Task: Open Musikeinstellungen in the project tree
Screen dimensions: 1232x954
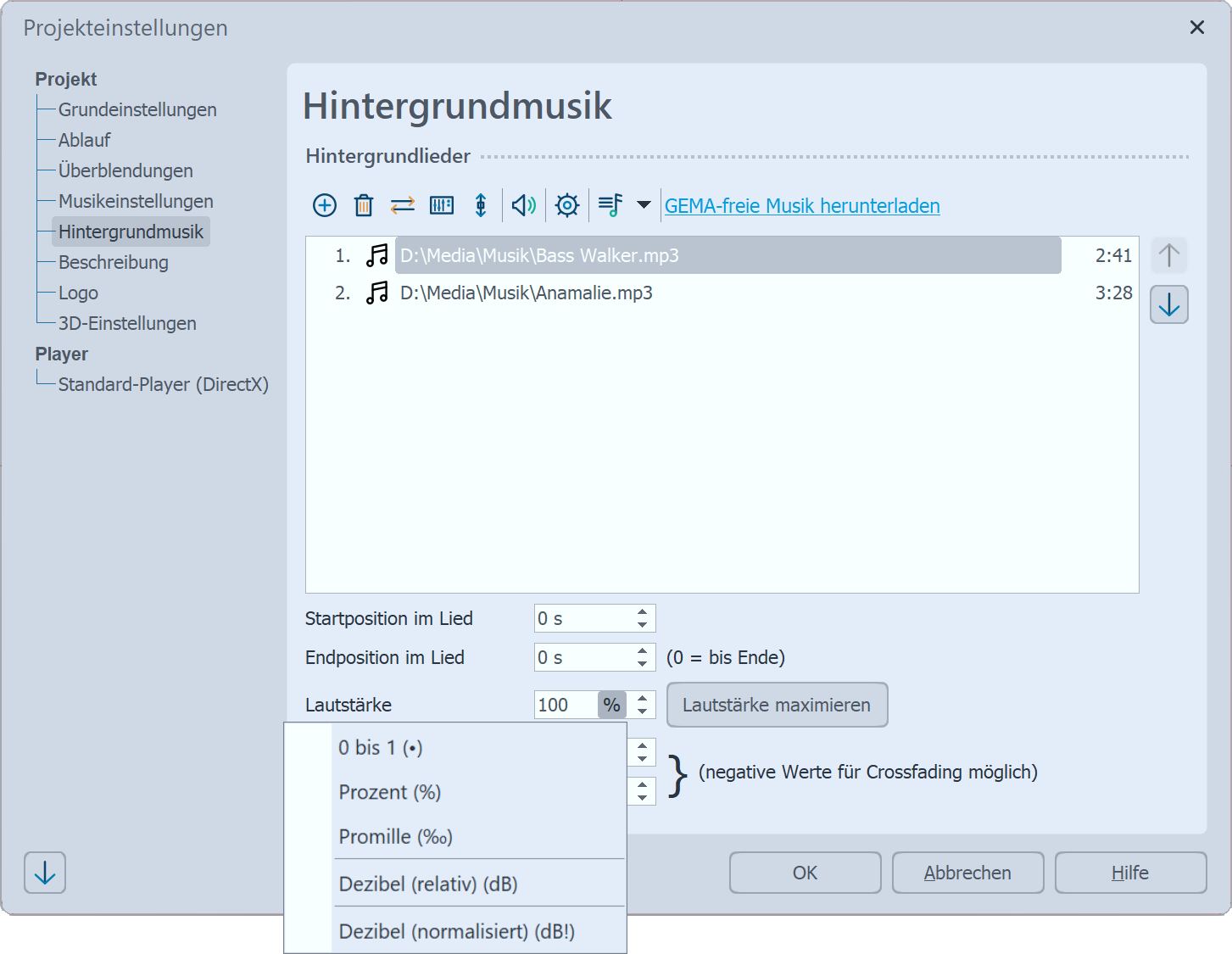Action: coord(136,201)
